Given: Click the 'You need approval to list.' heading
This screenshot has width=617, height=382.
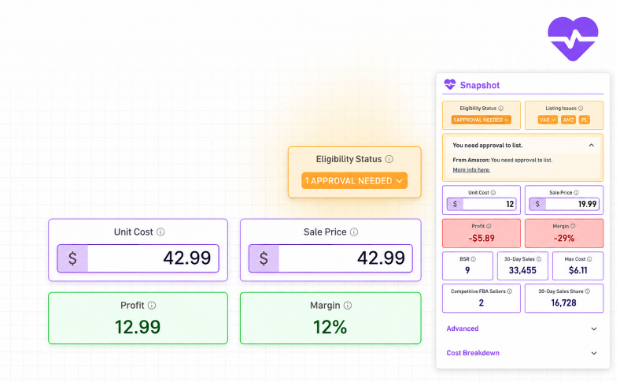Looking at the screenshot, I should tap(487, 145).
